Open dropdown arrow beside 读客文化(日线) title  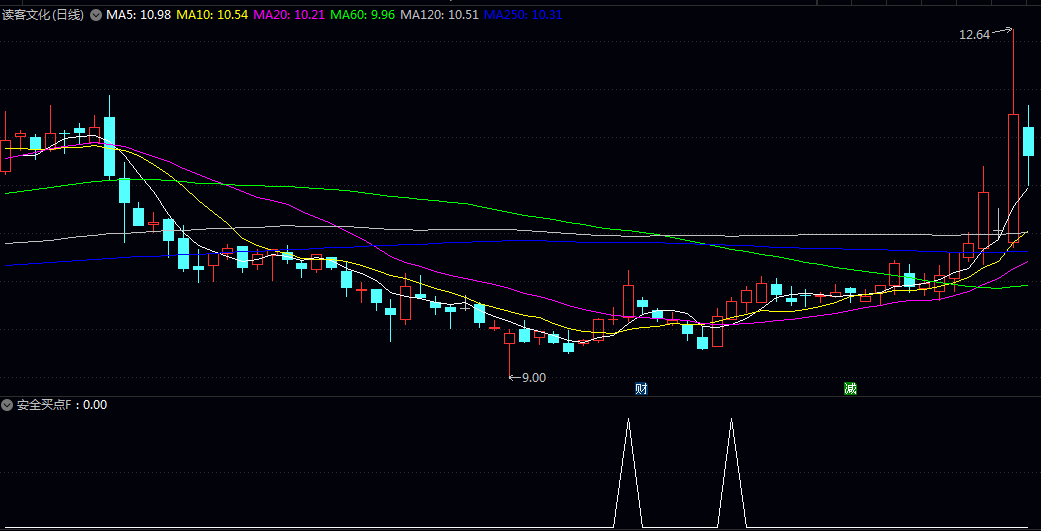point(96,15)
